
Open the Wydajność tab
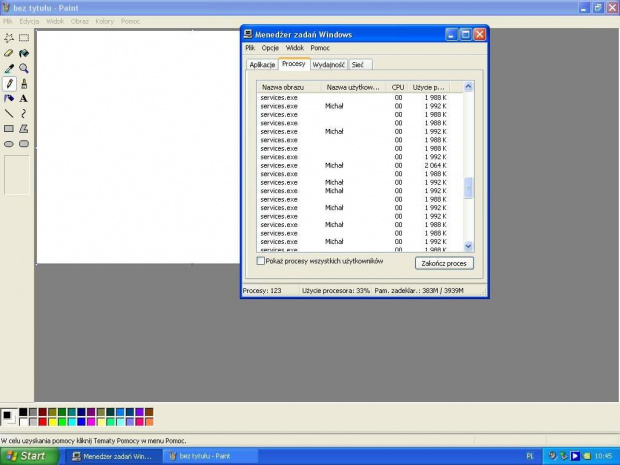coord(329,64)
